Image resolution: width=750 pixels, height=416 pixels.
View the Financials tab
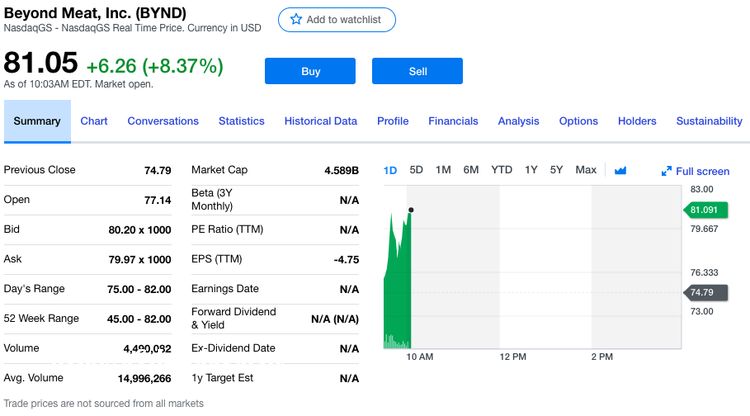click(x=453, y=121)
